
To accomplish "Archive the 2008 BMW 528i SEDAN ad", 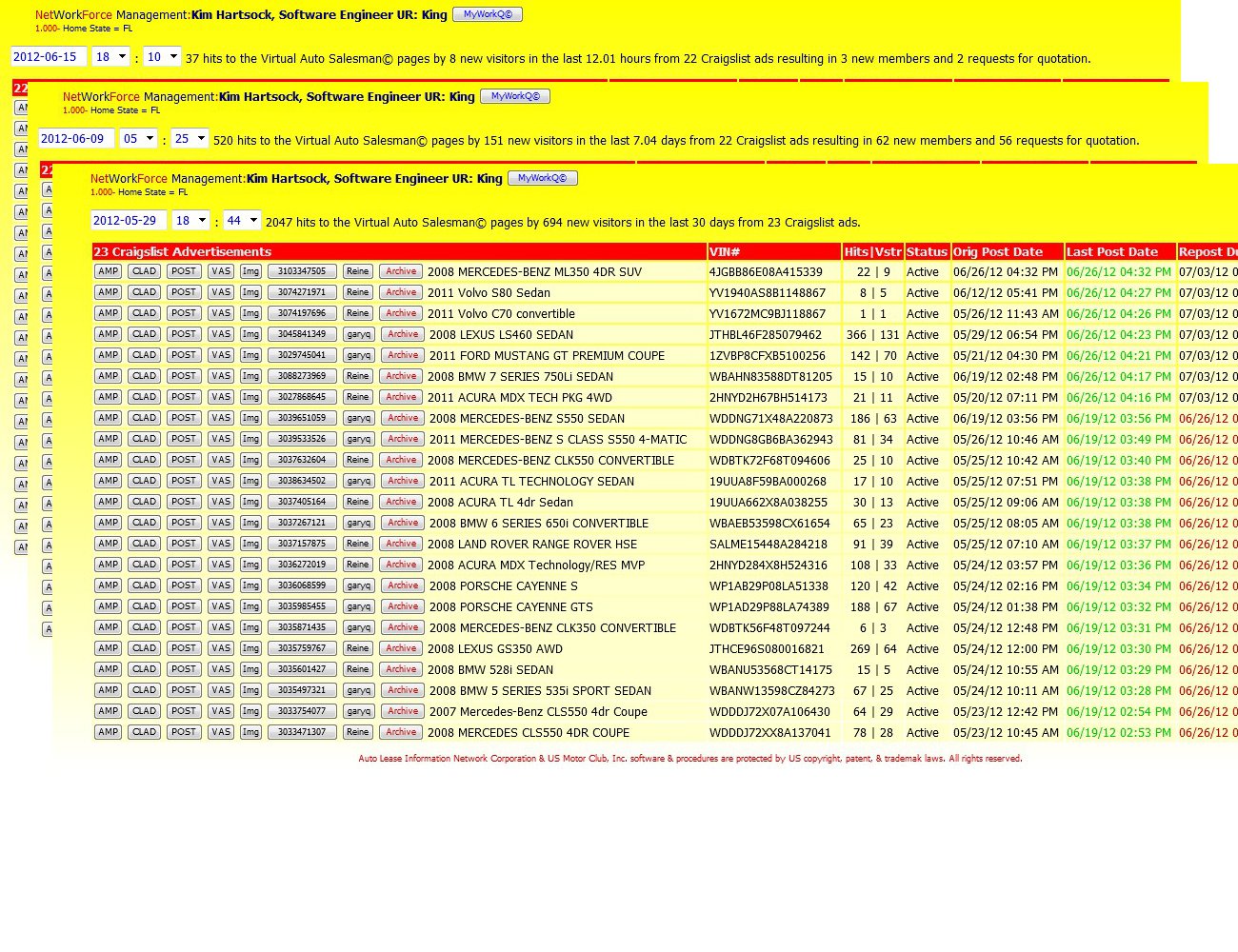I will click(x=401, y=669).
